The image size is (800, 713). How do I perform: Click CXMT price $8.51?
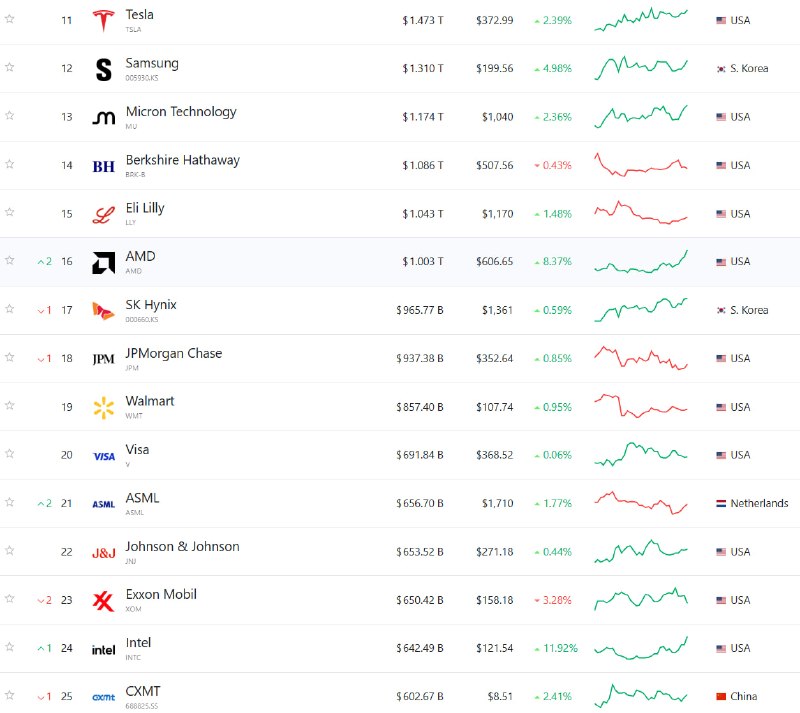(500, 696)
